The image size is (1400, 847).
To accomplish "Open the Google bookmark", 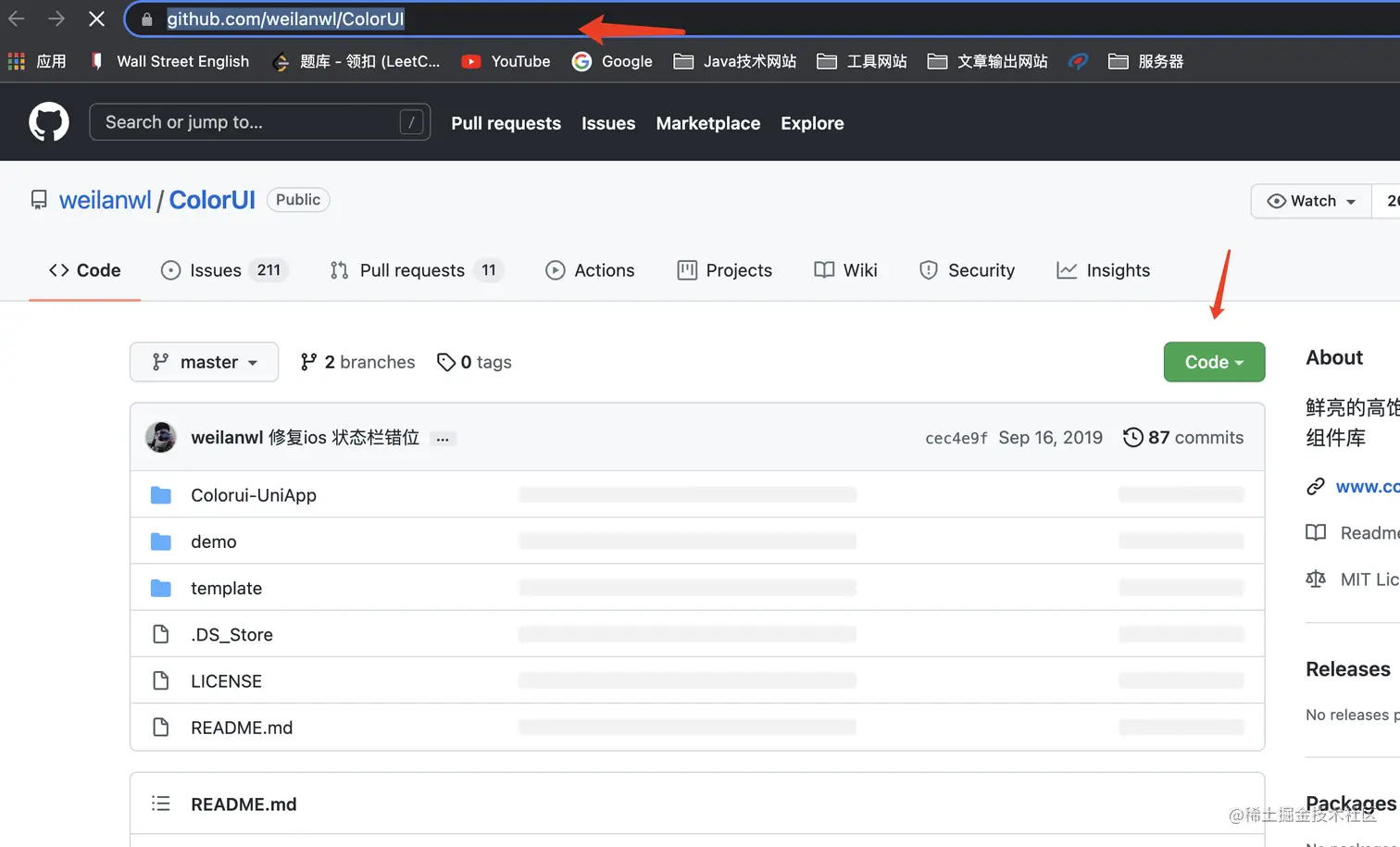I will tap(612, 61).
